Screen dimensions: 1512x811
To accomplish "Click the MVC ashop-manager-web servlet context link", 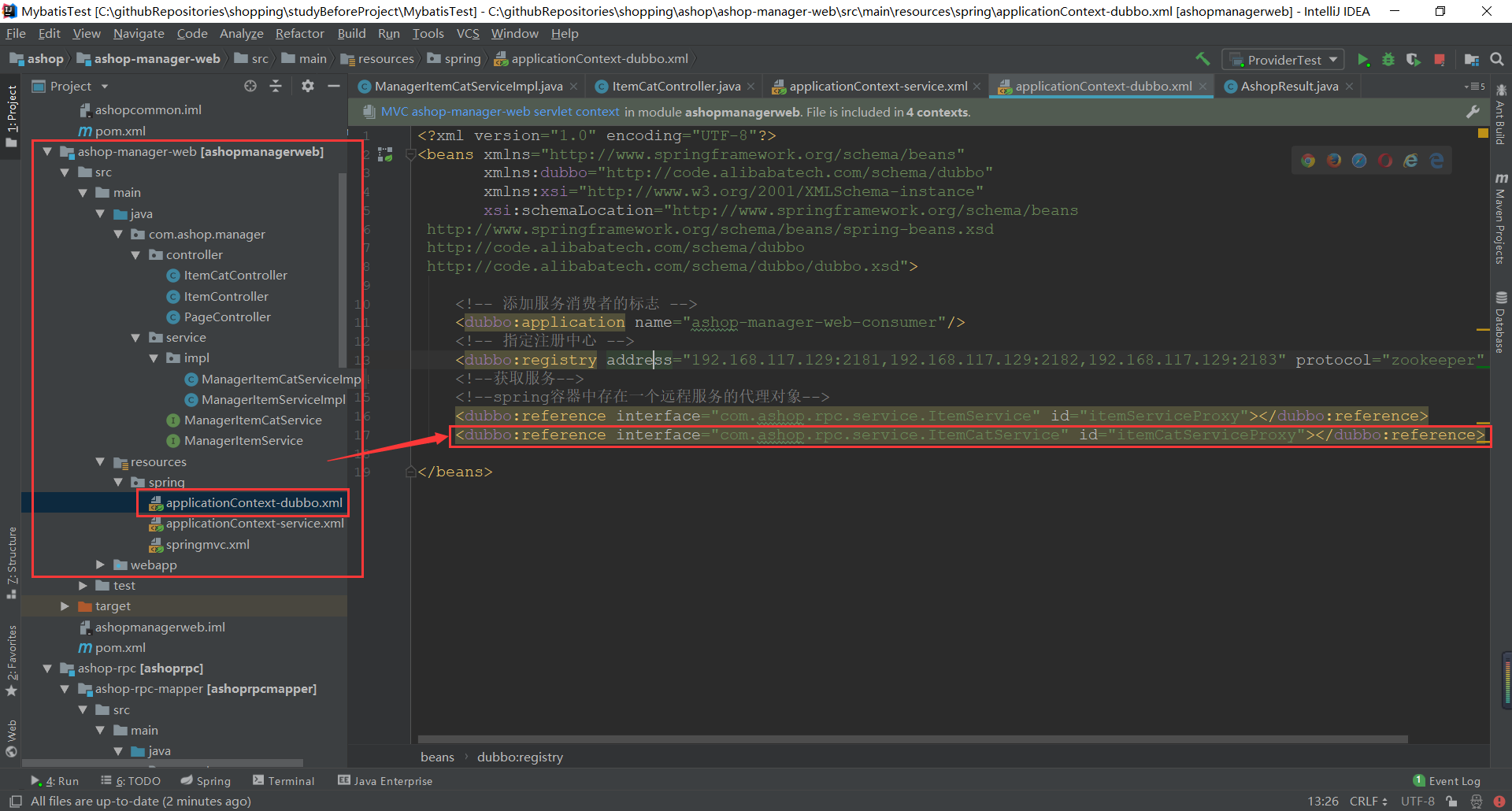I will (500, 112).
